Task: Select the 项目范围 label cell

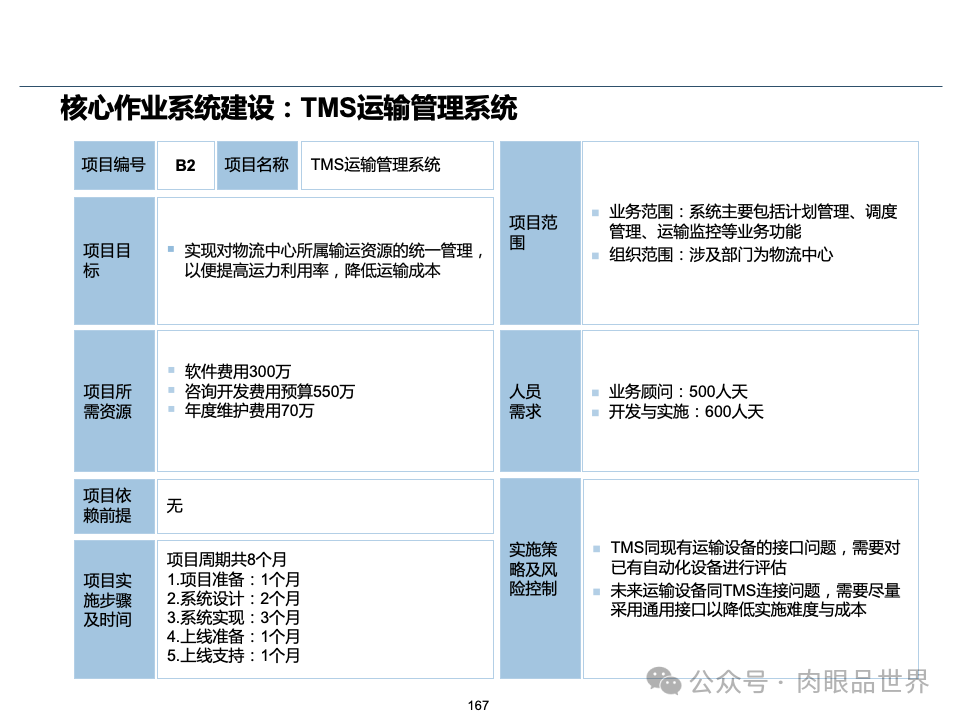Action: point(540,233)
